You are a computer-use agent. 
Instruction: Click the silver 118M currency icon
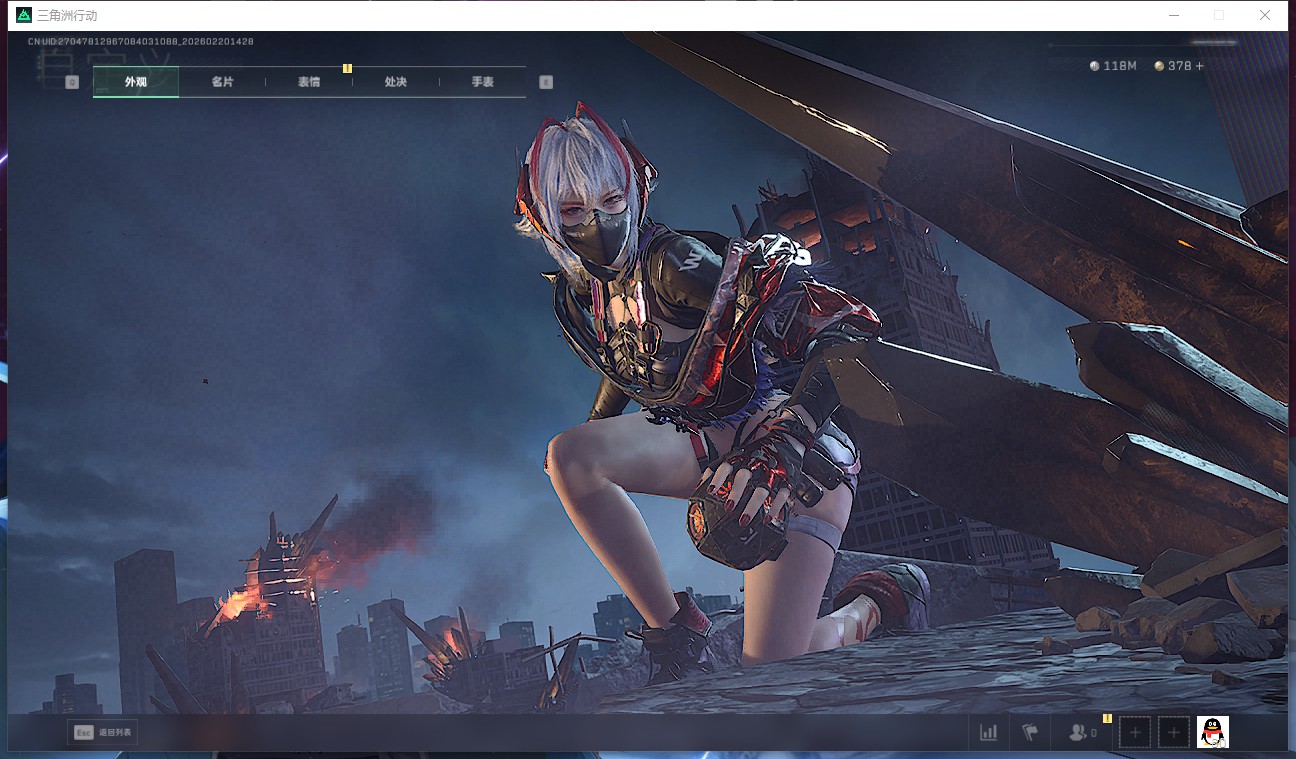click(x=1095, y=66)
